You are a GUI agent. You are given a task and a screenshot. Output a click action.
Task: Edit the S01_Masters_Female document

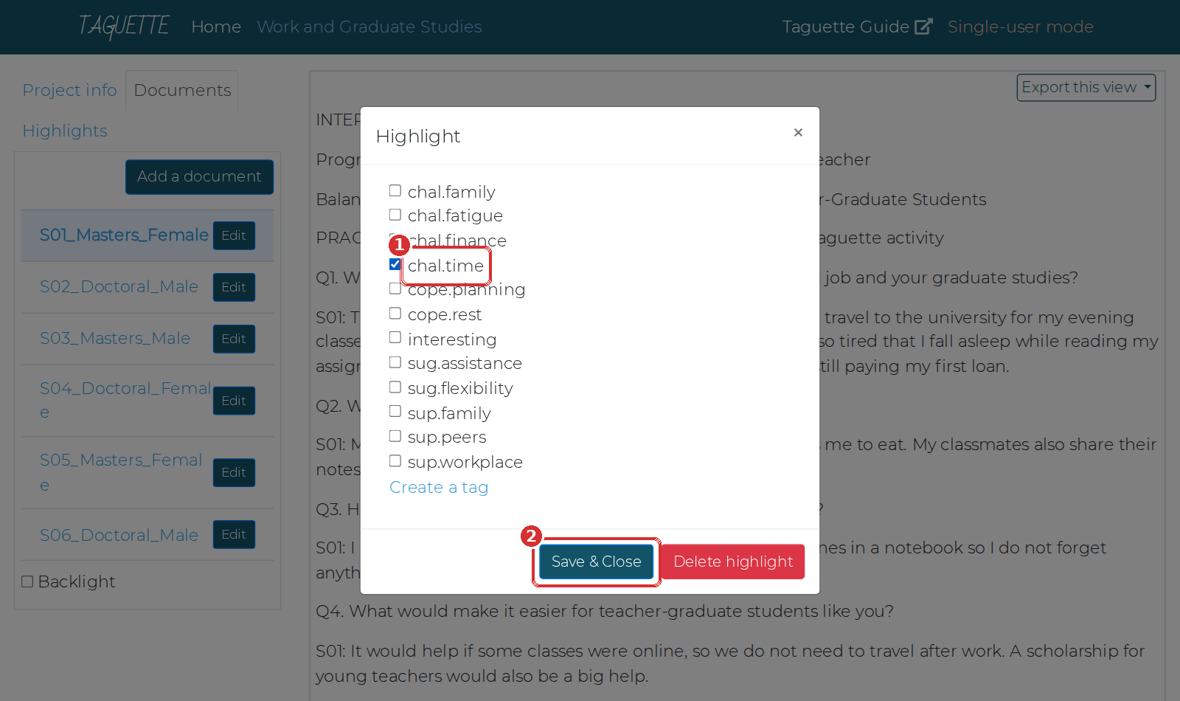click(x=234, y=236)
